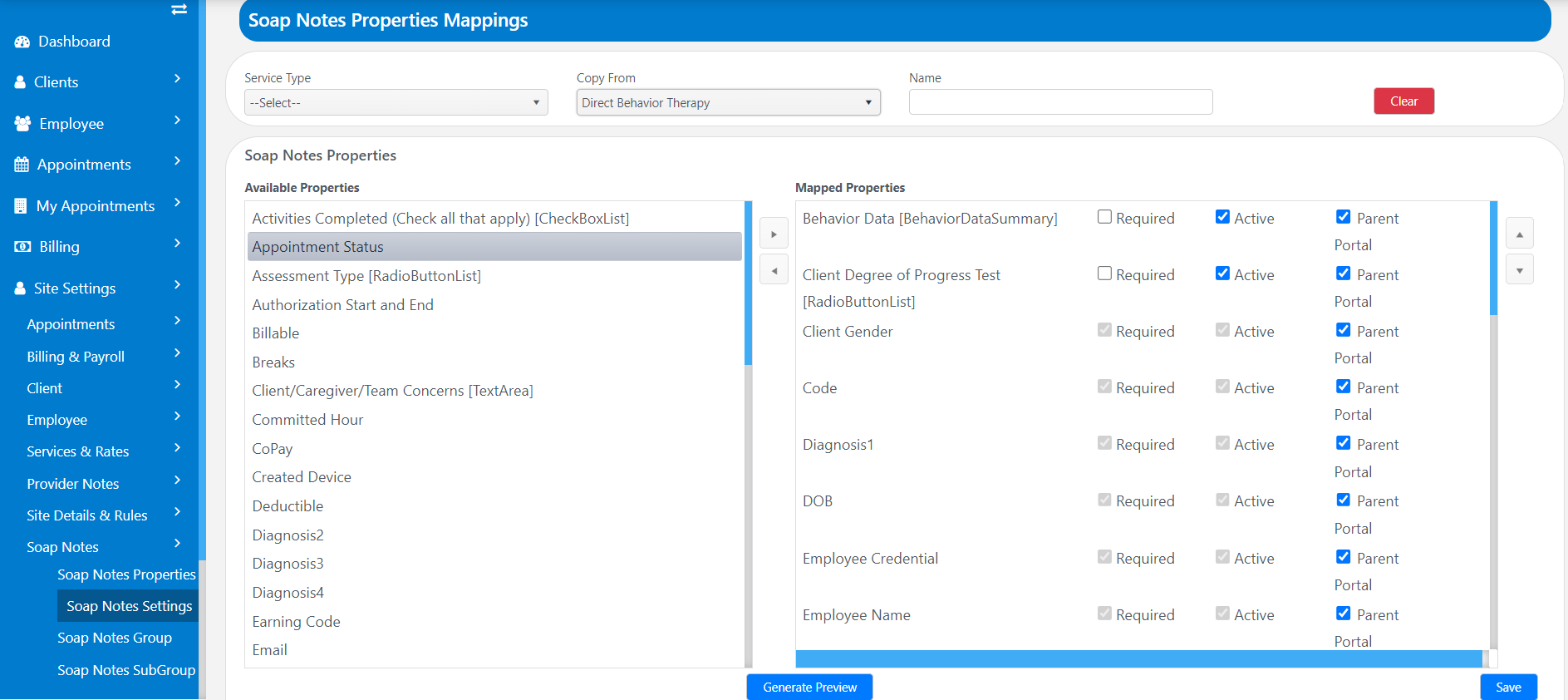Open the Copy From dropdown
Screen dimensions: 1568x700
pyautogui.click(x=728, y=102)
